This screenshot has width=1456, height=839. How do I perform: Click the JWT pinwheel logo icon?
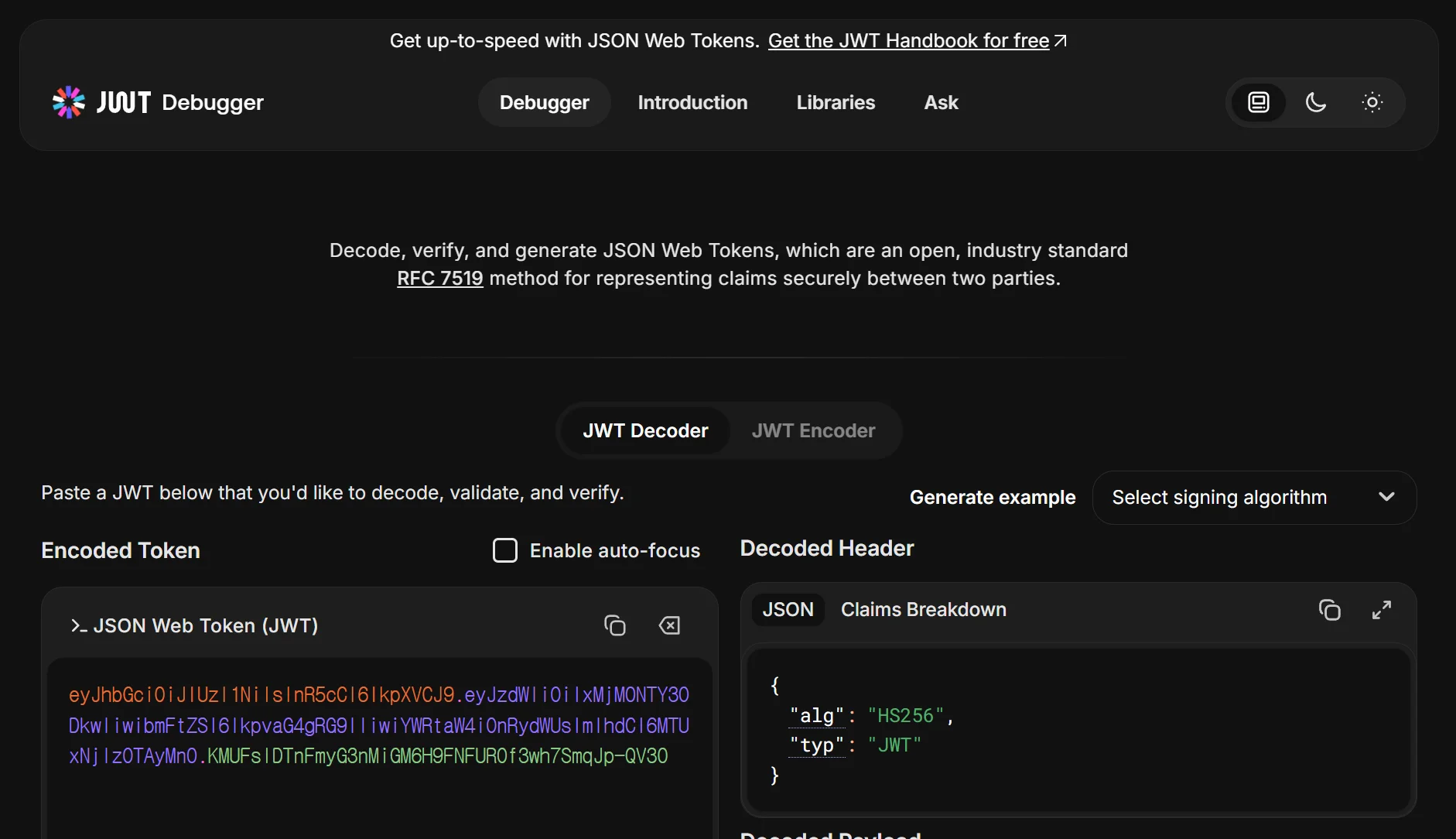(x=68, y=102)
